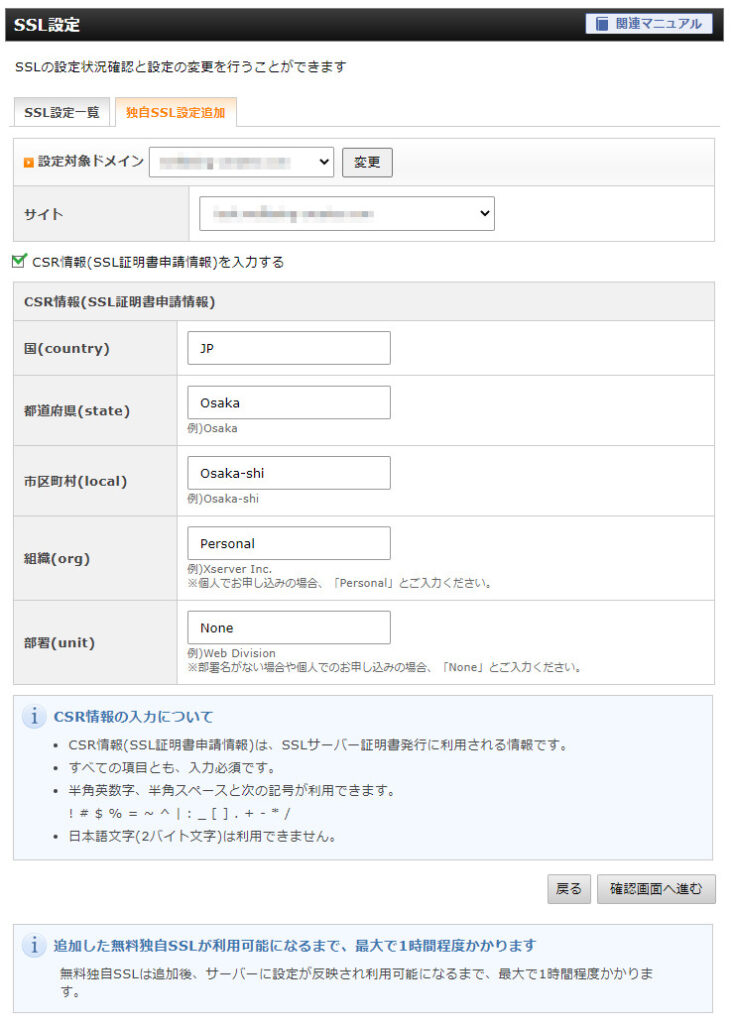Viewport: 732px width, 1024px height.
Task: Click the 部署(unit) row label
Action: [x=59, y=643]
